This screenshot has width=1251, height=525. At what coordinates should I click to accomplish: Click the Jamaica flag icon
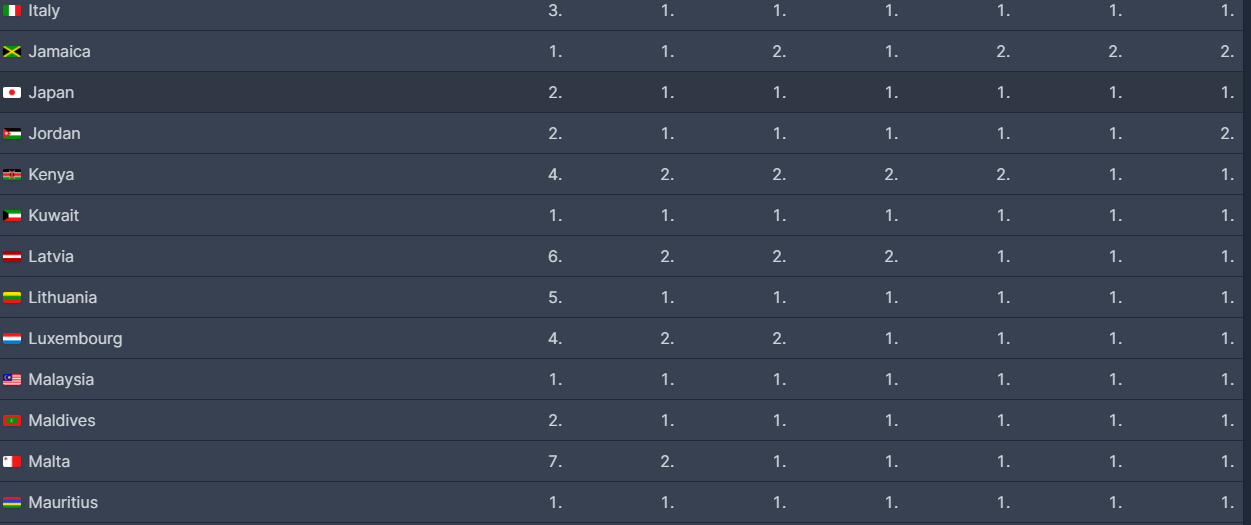(12, 52)
